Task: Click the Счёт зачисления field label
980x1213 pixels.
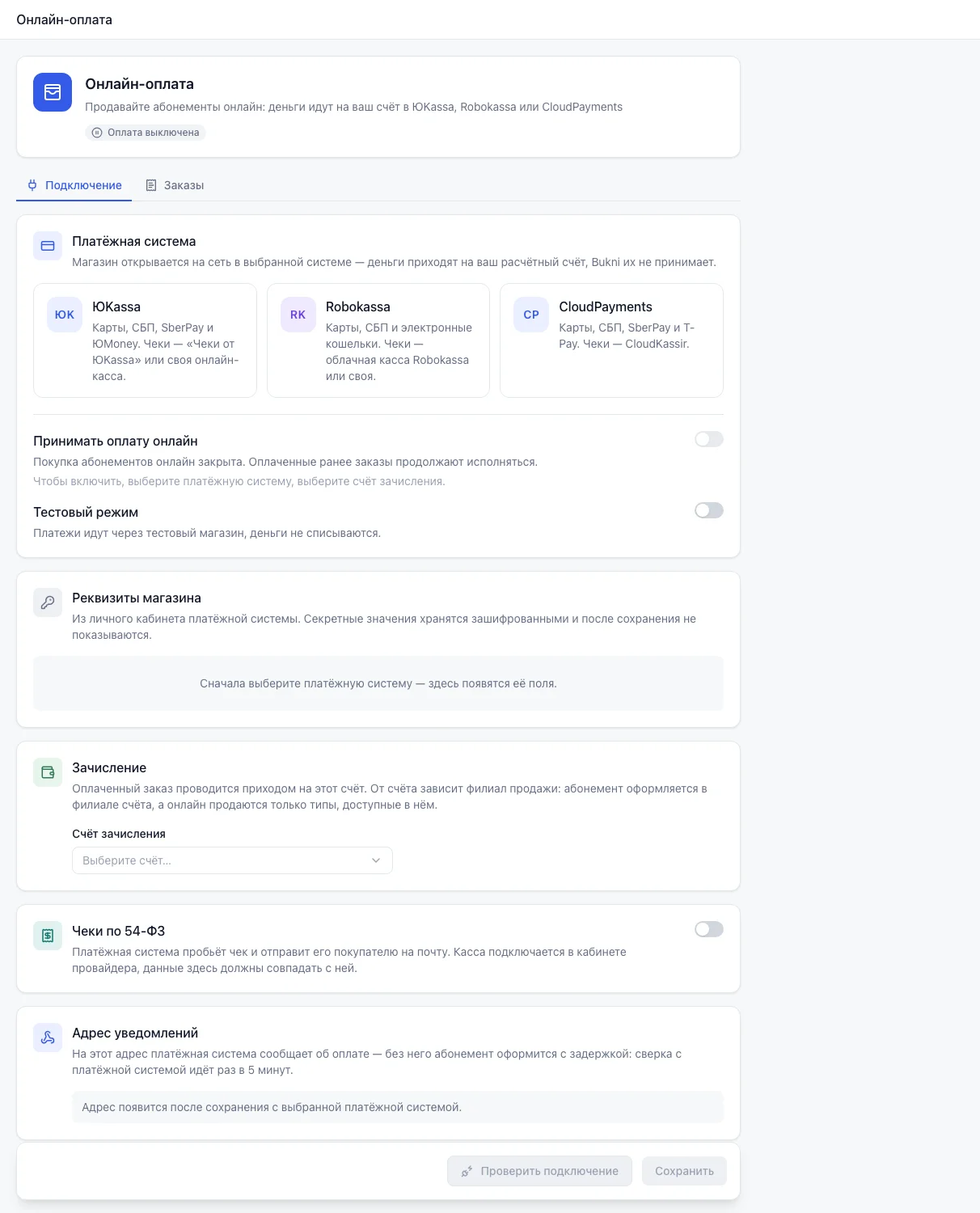Action: tap(119, 834)
